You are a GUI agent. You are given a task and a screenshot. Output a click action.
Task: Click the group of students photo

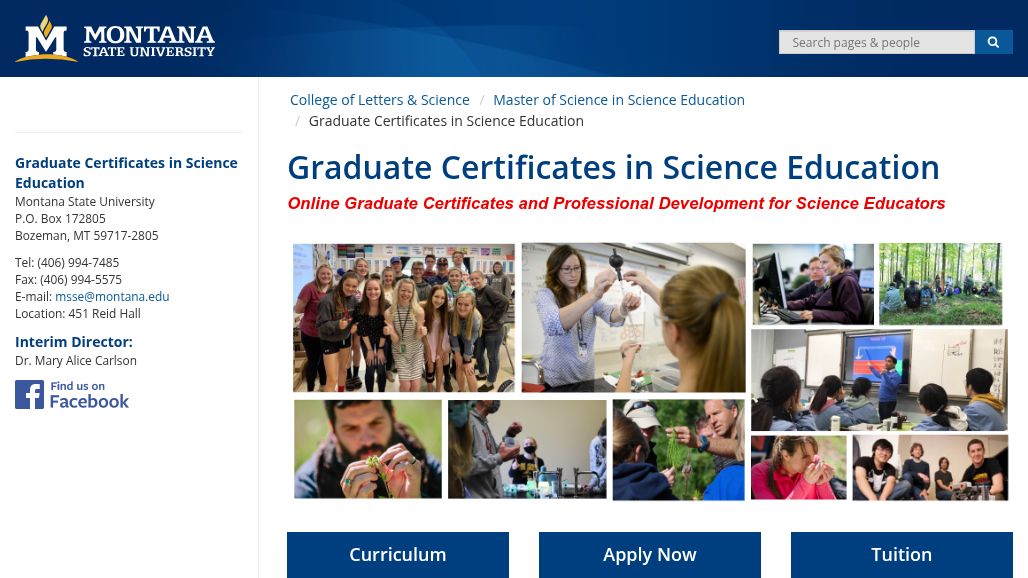(x=404, y=317)
